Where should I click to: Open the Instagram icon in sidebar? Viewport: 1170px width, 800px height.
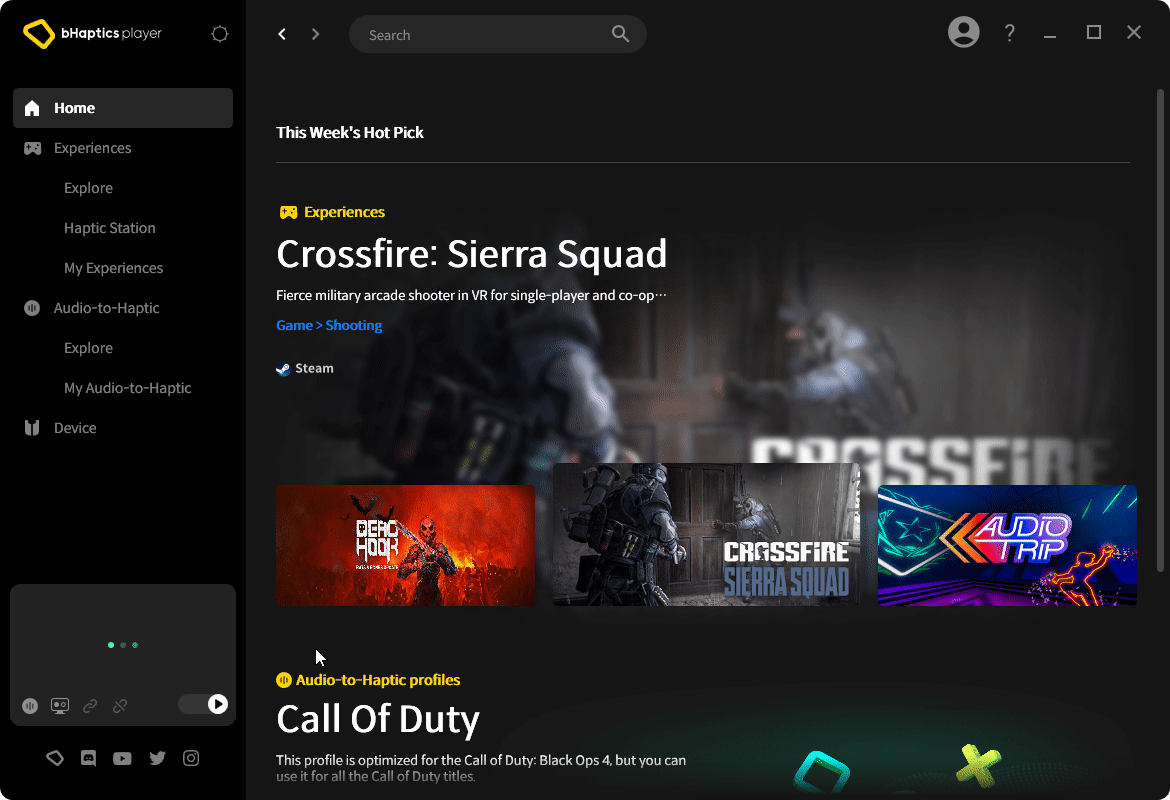tap(191, 759)
